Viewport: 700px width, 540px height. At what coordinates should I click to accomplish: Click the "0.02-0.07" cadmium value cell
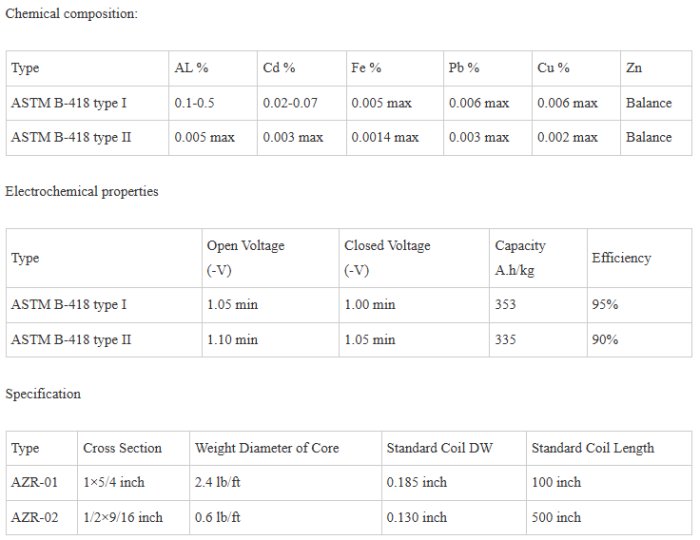click(x=292, y=103)
